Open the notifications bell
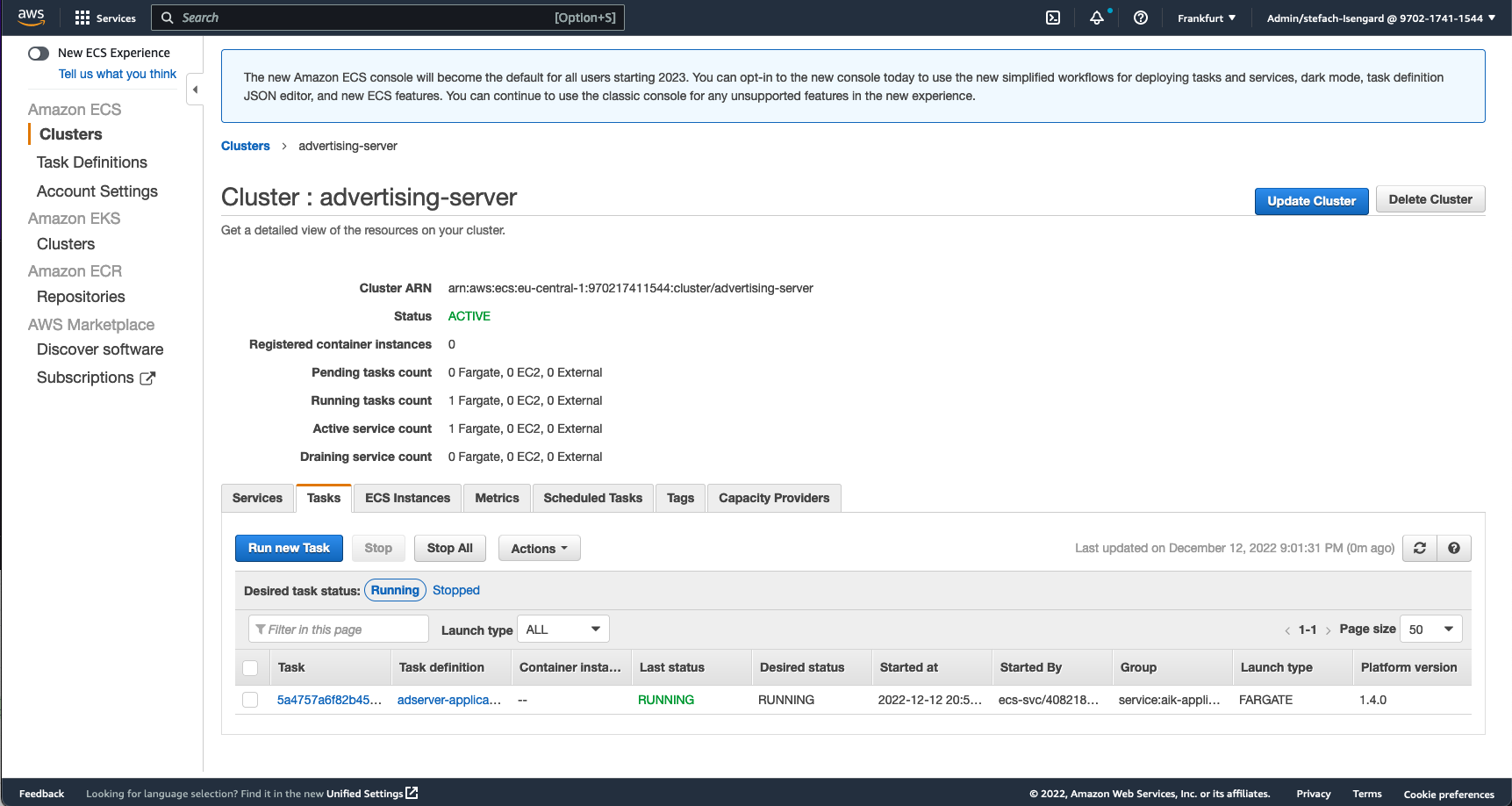Viewport: 1512px width, 806px height. point(1097,18)
